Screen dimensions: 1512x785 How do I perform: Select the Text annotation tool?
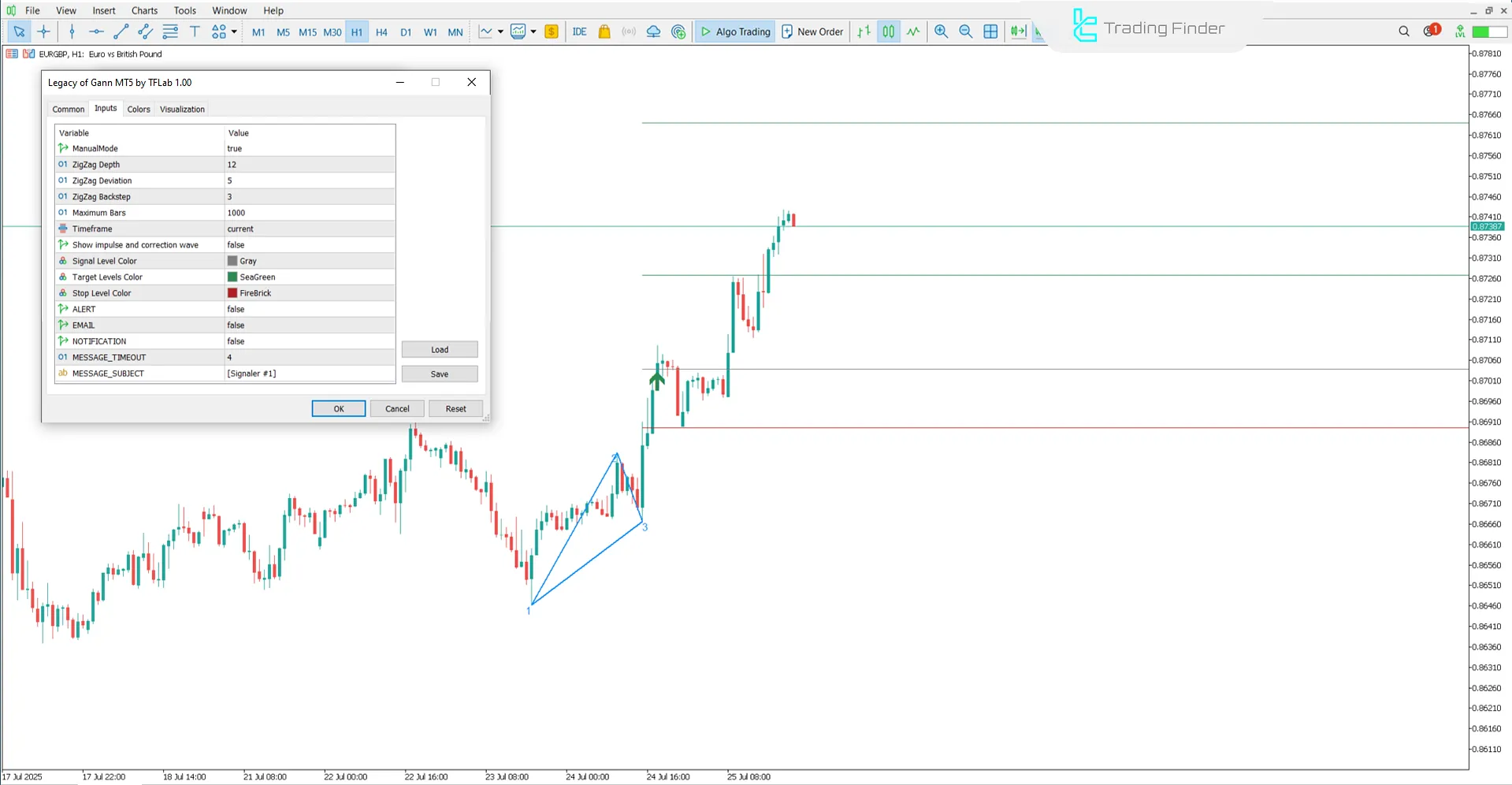[x=195, y=32]
